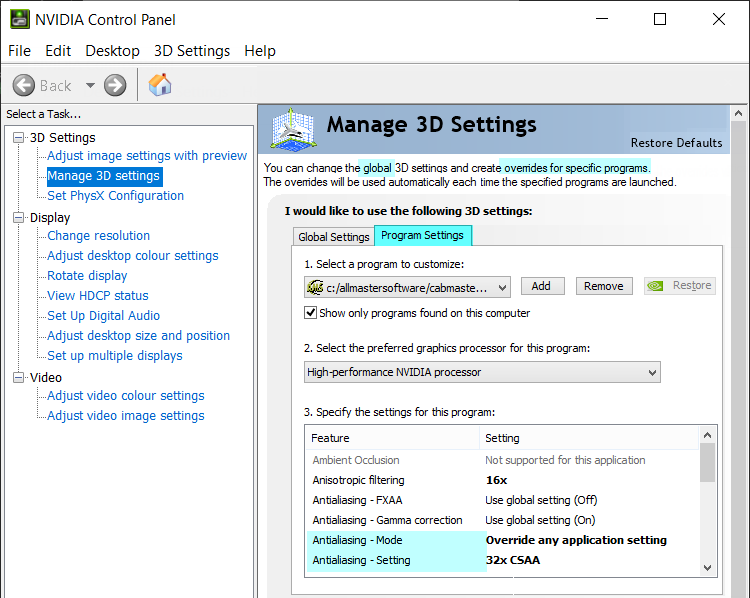Open the program to customize dropdown

coord(501,287)
